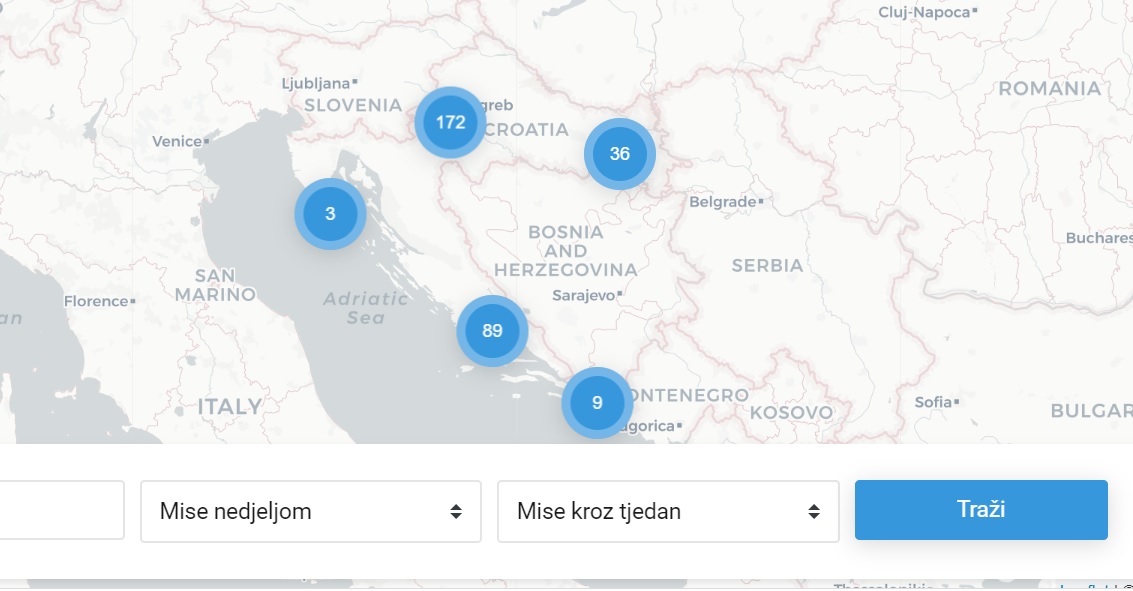Image resolution: width=1133 pixels, height=591 pixels.
Task: Click the Sarajevo city label on map
Action: pos(585,295)
